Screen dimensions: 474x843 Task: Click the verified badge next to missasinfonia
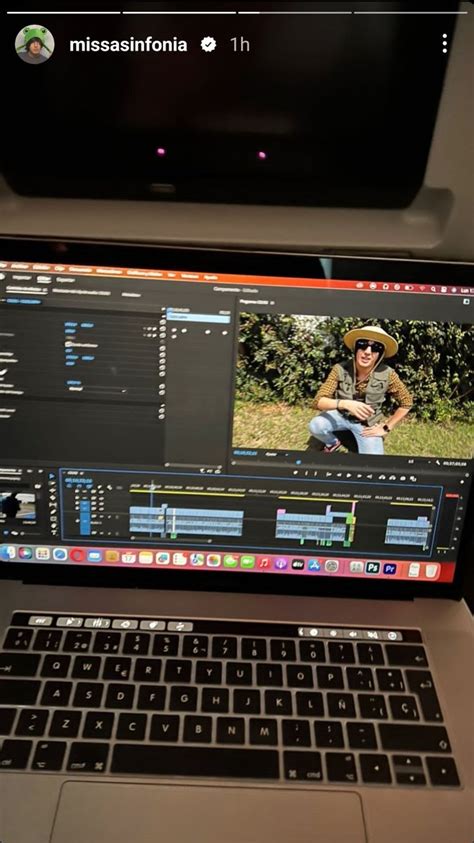208,45
